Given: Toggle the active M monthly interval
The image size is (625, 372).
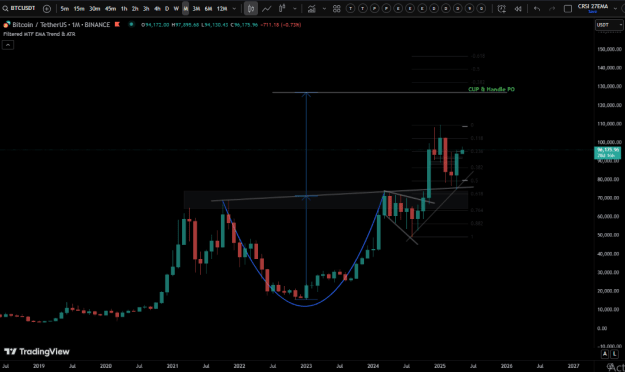Looking at the screenshot, I should pyautogui.click(x=185, y=8).
